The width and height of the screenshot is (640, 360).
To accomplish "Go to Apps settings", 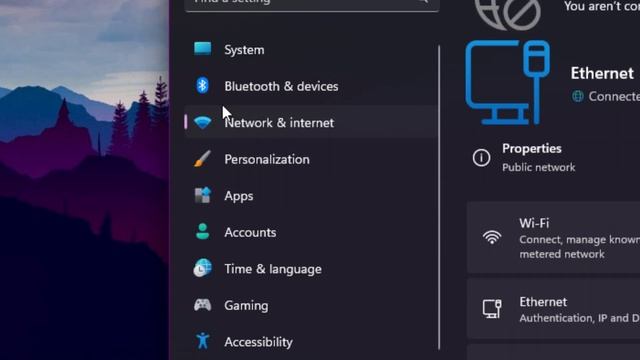I will (311, 196).
